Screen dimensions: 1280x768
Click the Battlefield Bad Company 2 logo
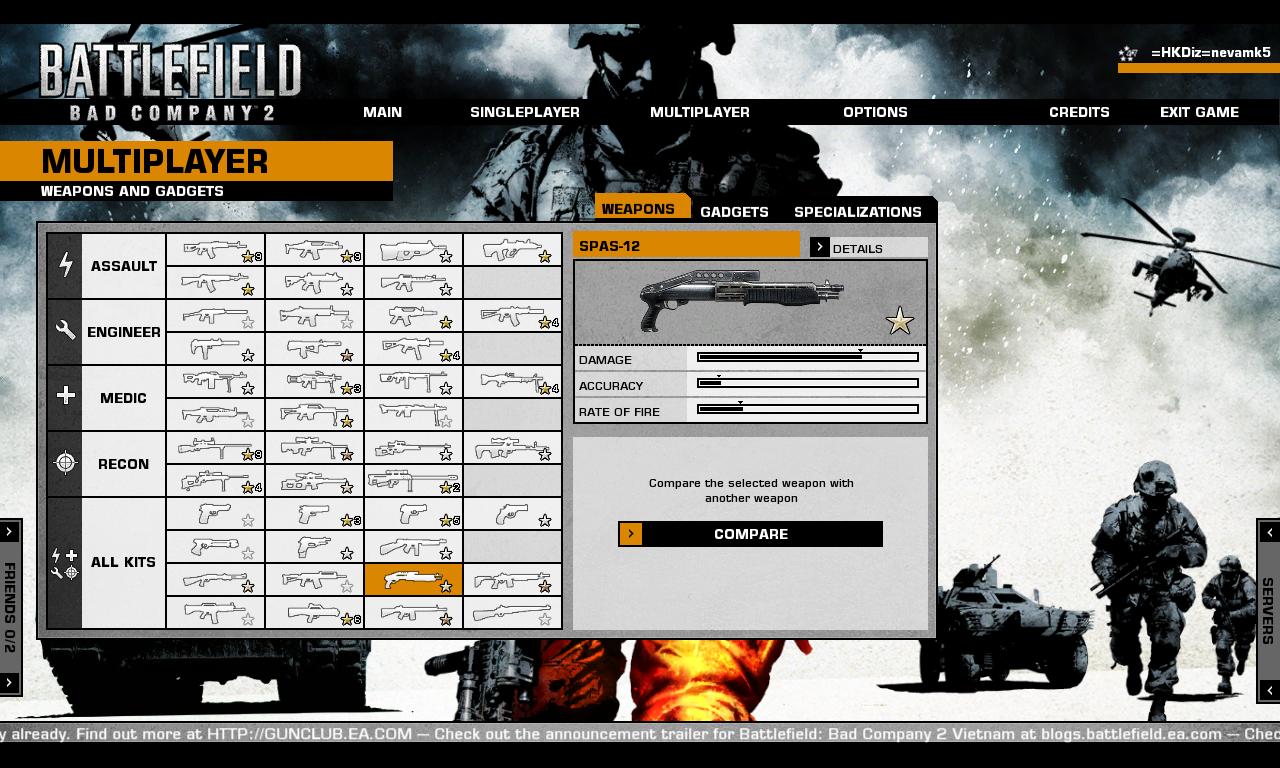click(x=170, y=82)
